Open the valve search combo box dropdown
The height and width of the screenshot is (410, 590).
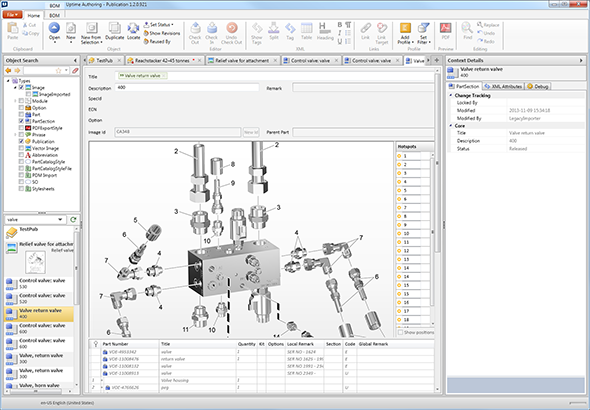[60, 219]
